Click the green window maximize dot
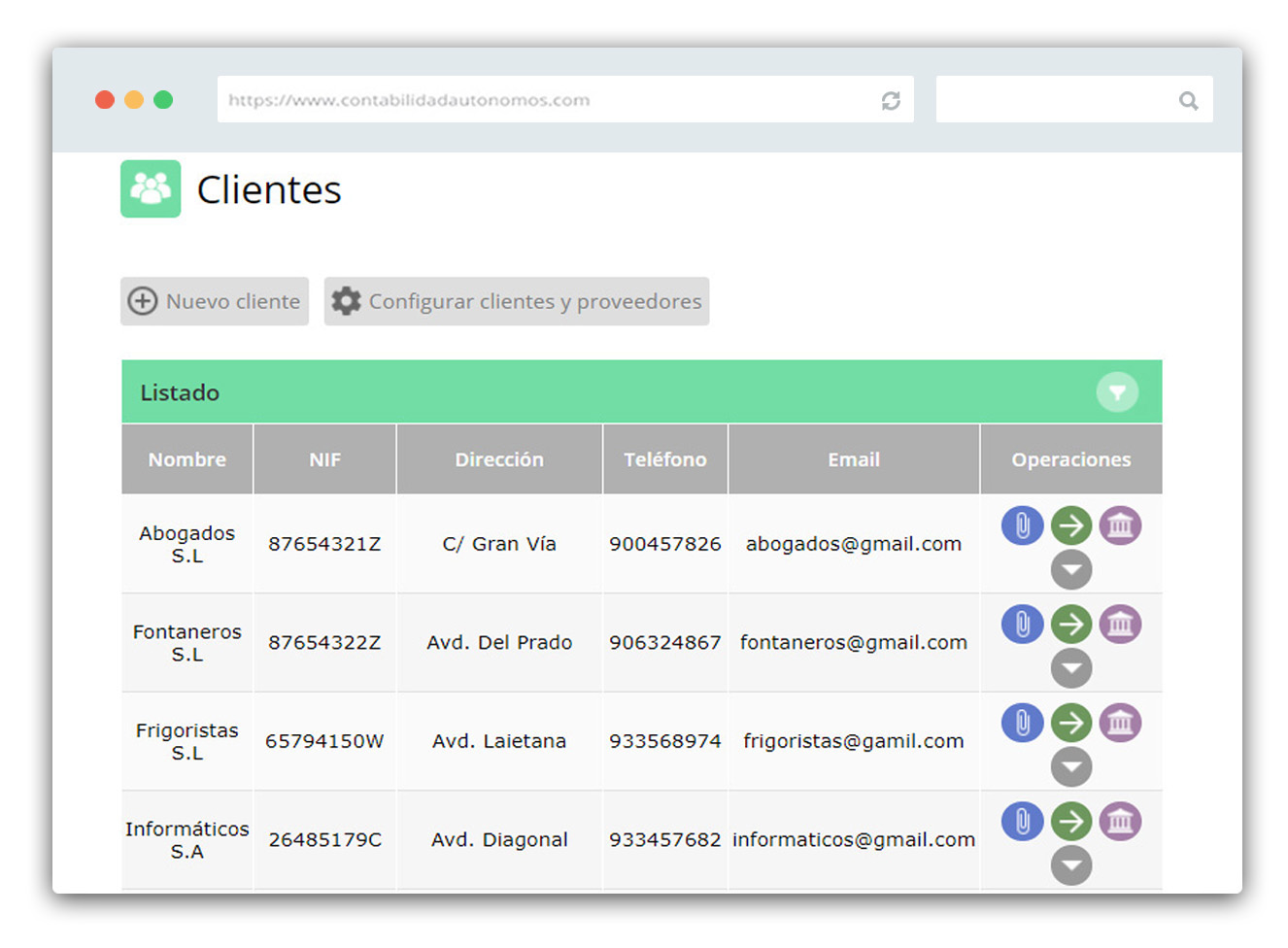 point(163,99)
